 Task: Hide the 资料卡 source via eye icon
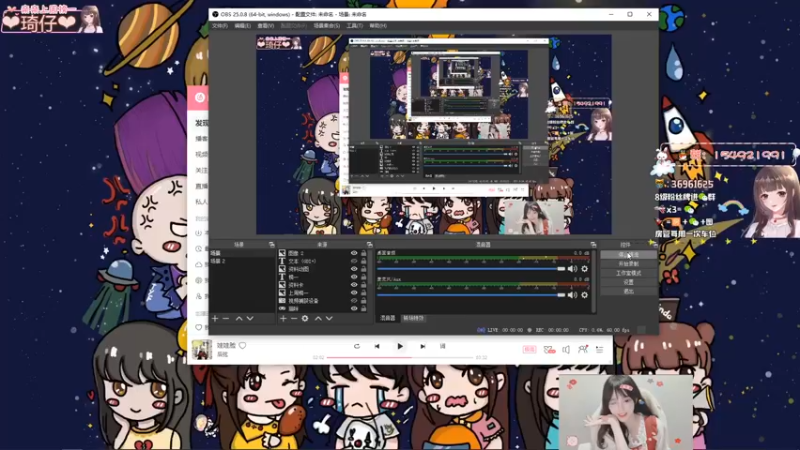click(354, 285)
